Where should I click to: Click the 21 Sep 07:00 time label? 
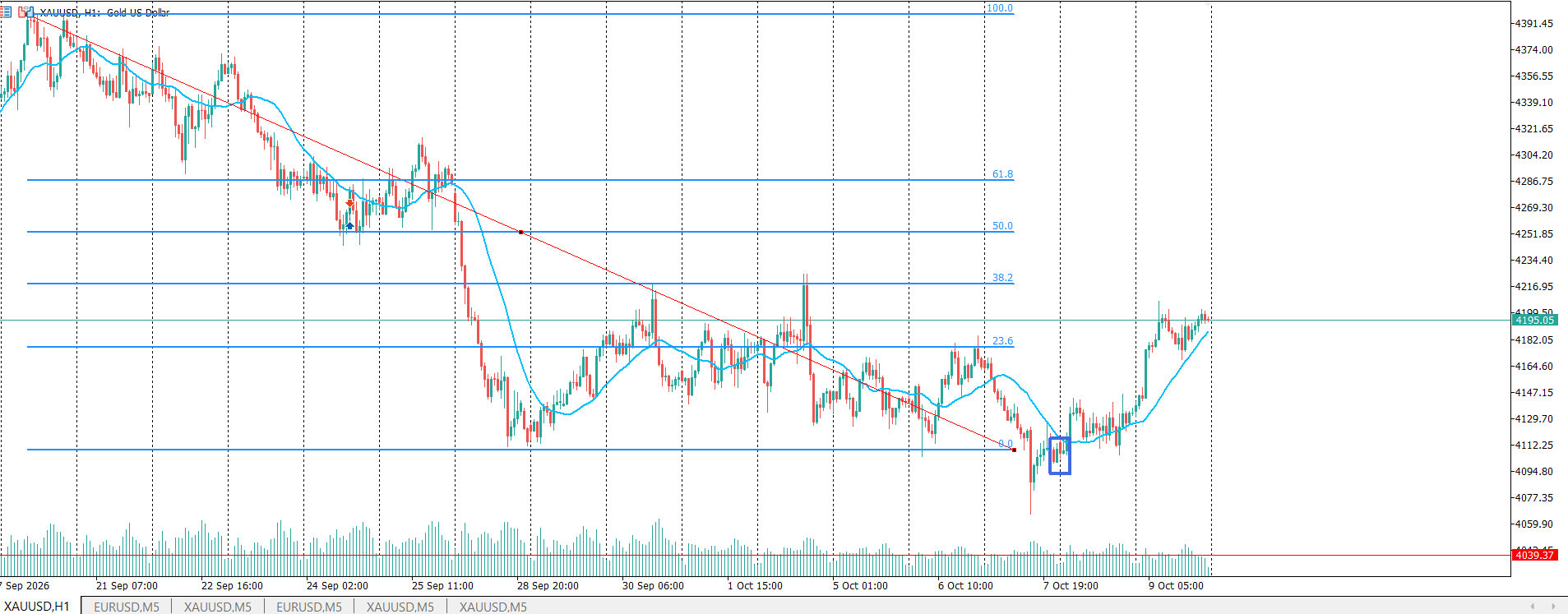click(127, 586)
